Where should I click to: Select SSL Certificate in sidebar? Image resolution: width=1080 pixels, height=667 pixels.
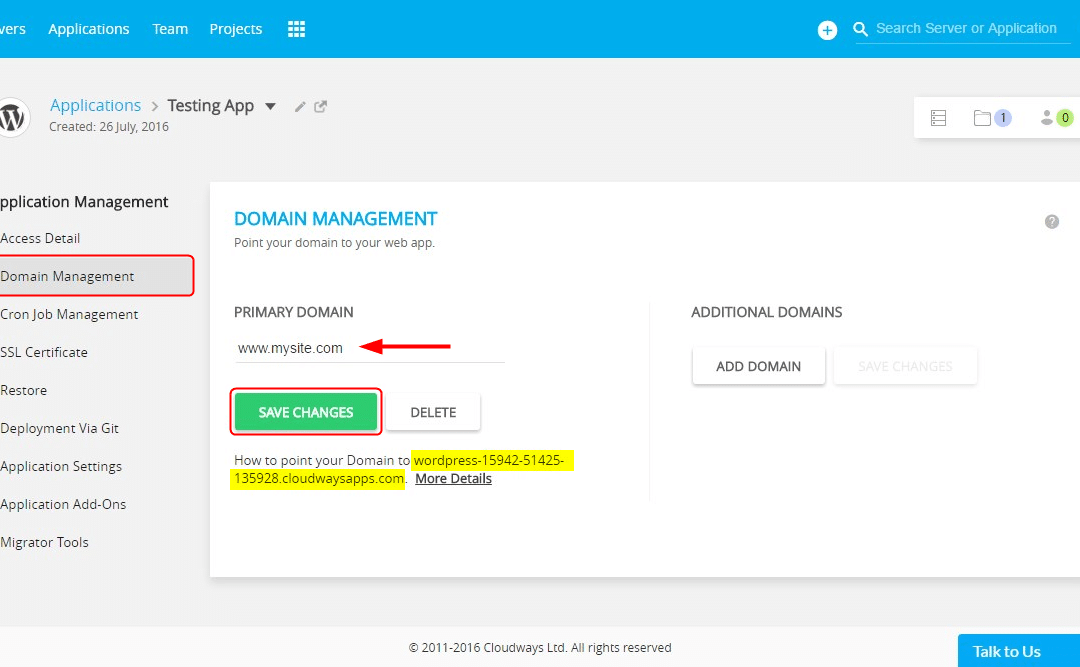[44, 352]
